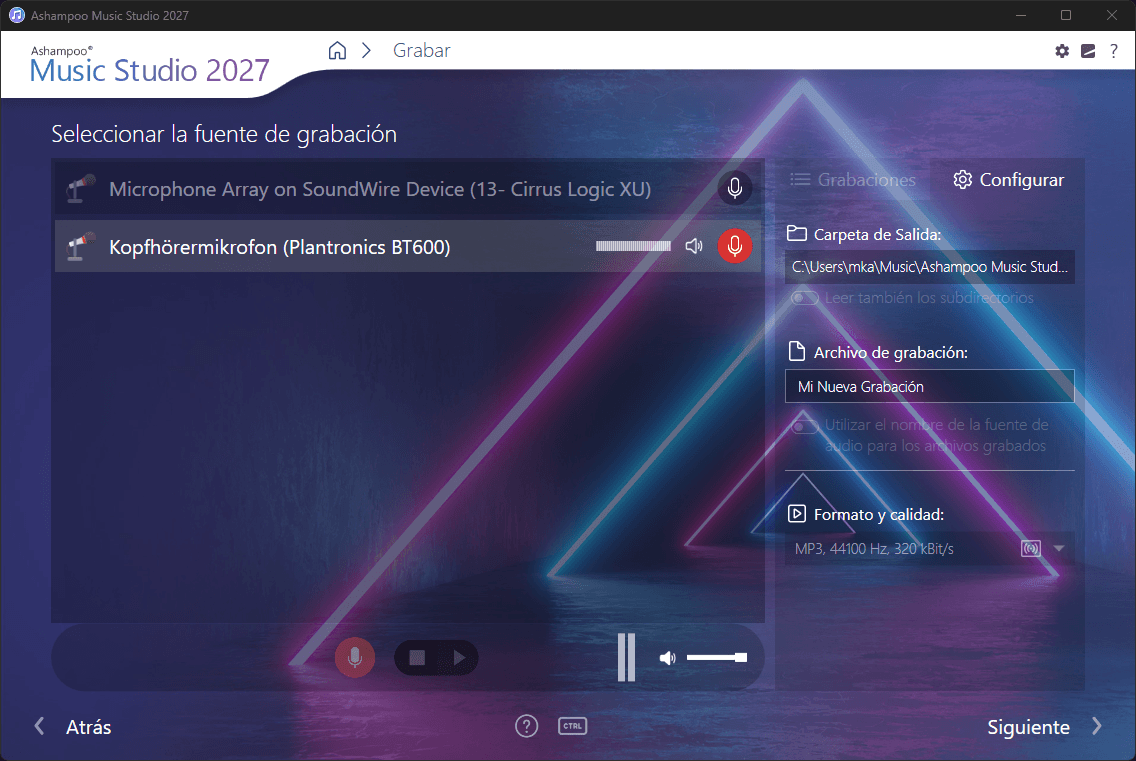Click the Carpeta de Salida label

pos(877,235)
